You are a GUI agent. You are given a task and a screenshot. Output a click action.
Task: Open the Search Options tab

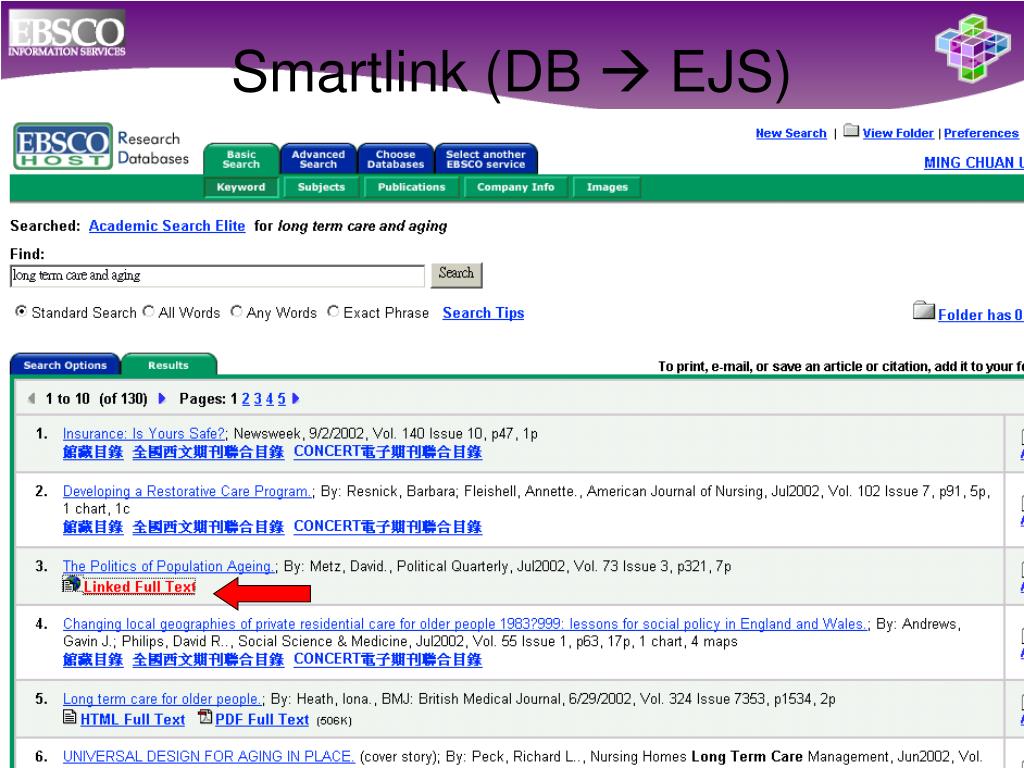[x=65, y=364]
